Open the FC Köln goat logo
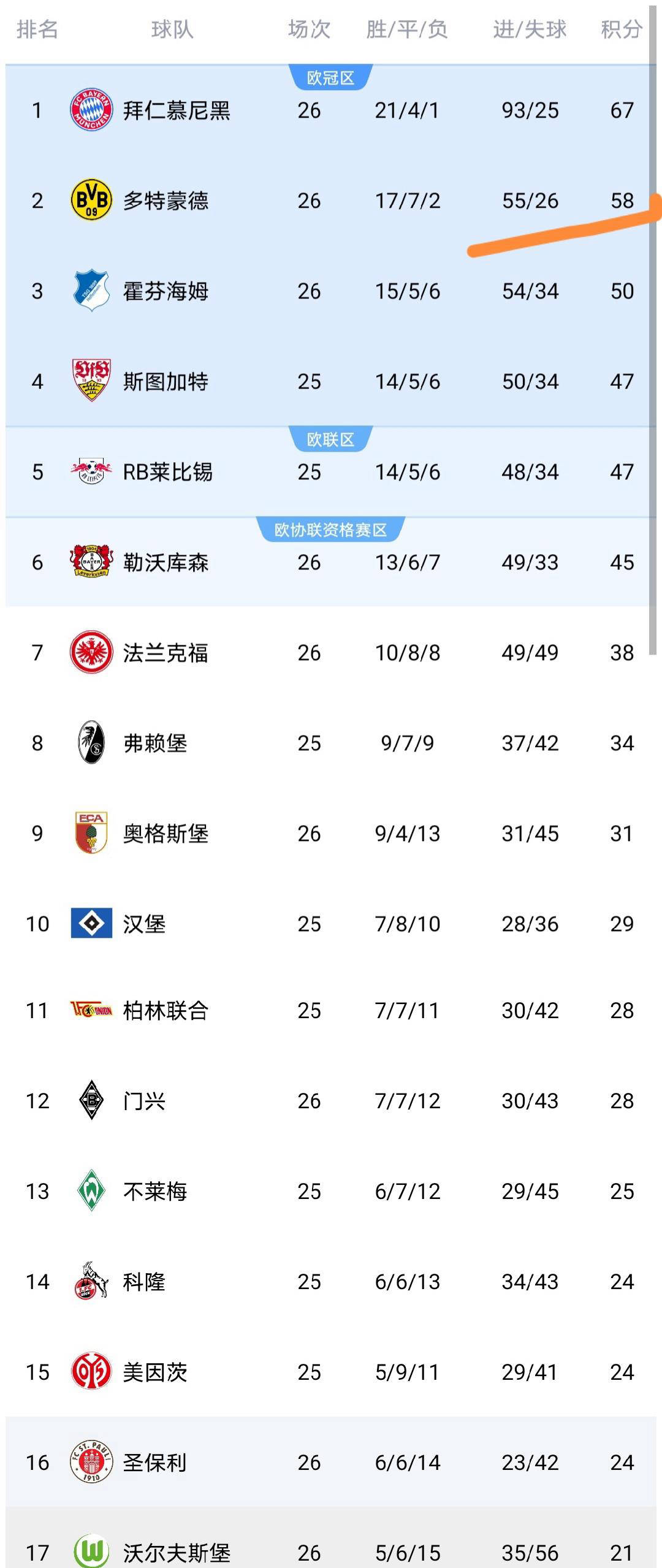The width and height of the screenshot is (662, 1568). coord(91,1281)
